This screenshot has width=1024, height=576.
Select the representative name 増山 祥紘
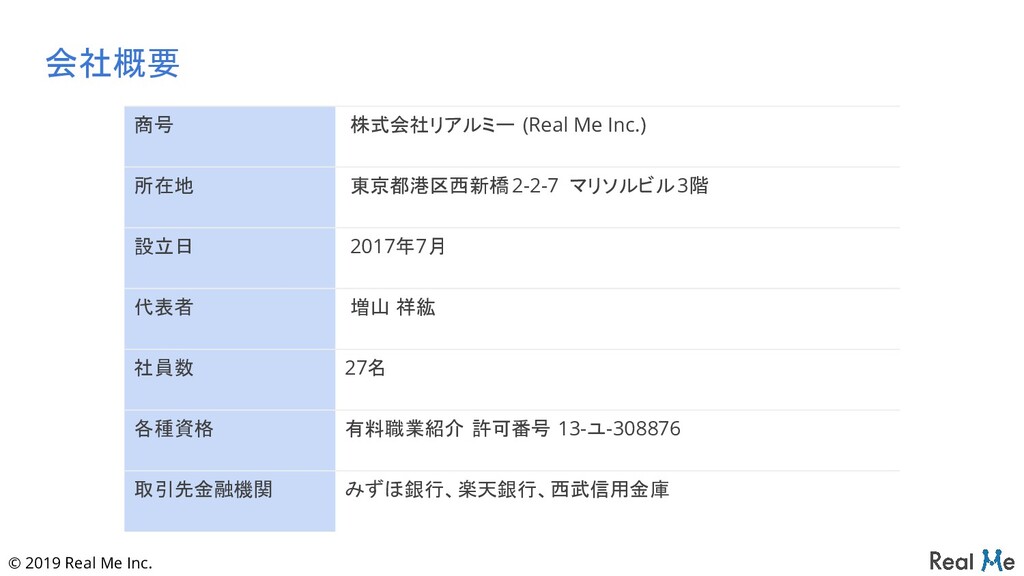coord(392,308)
